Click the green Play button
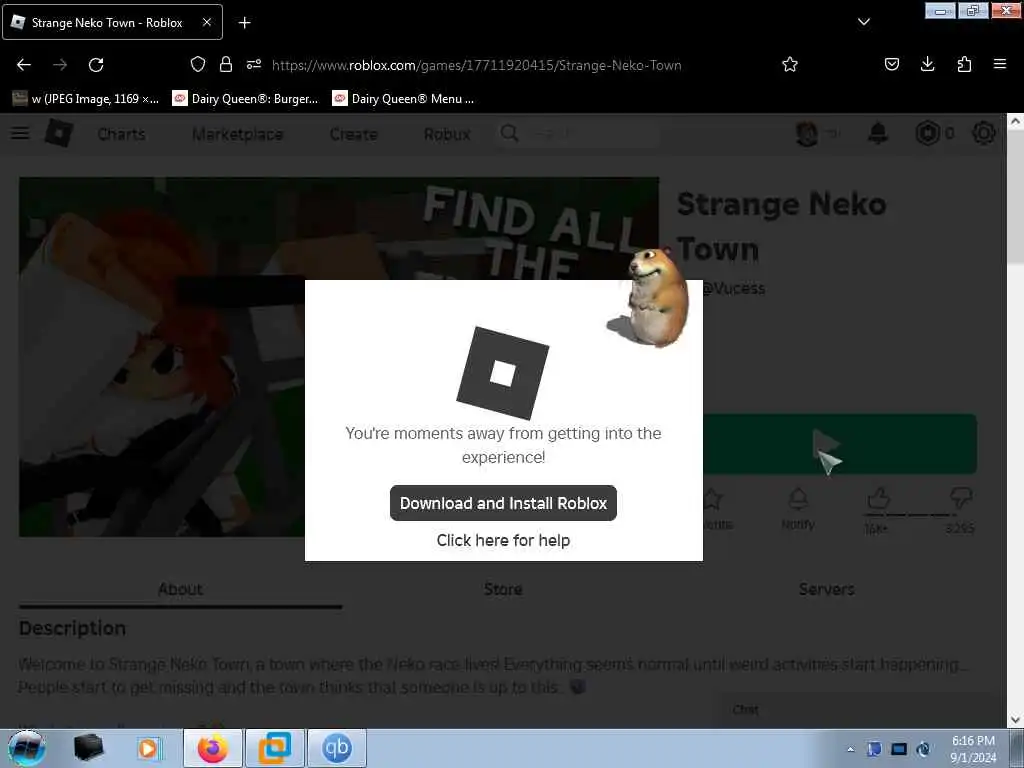Viewport: 1024px width, 768px height. tap(839, 444)
